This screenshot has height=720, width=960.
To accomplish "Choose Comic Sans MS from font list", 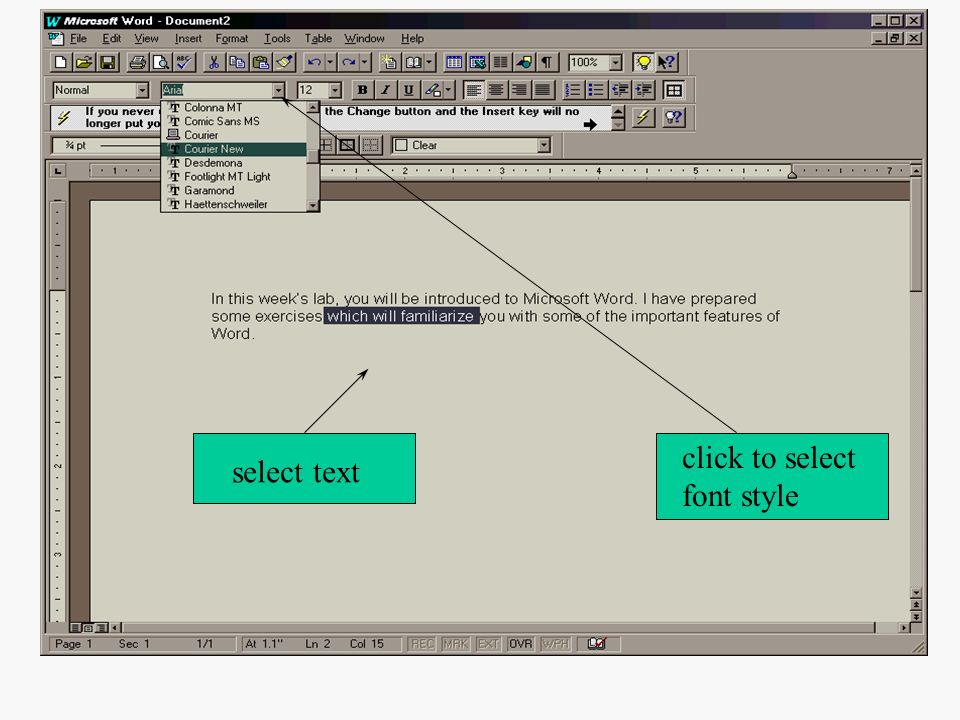I will (233, 121).
